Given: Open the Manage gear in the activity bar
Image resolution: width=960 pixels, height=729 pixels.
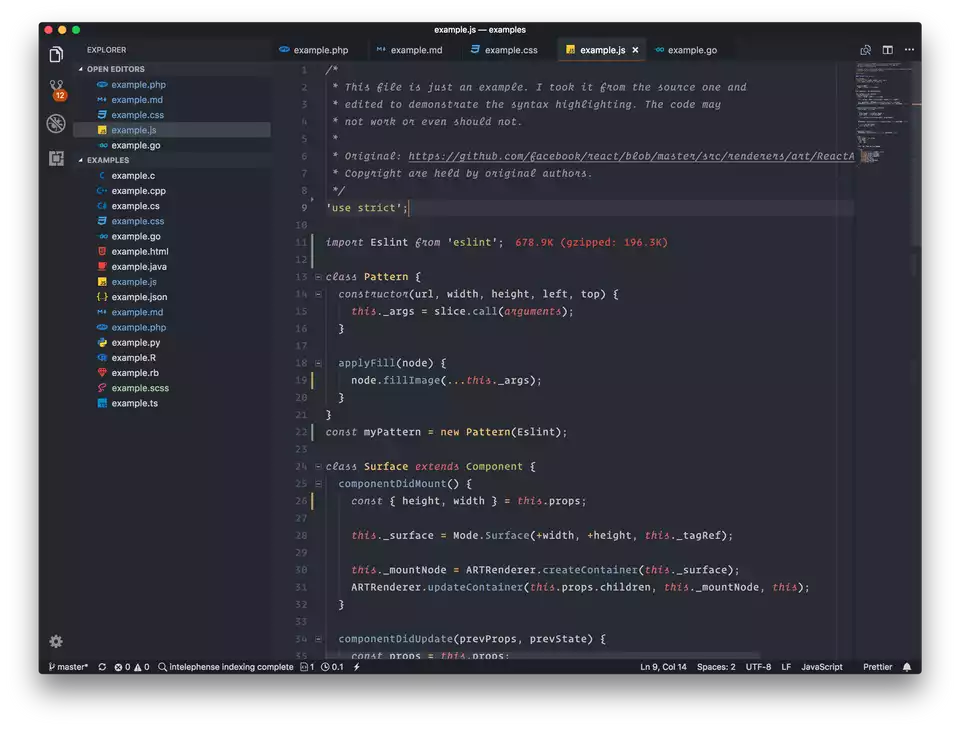Looking at the screenshot, I should [56, 641].
